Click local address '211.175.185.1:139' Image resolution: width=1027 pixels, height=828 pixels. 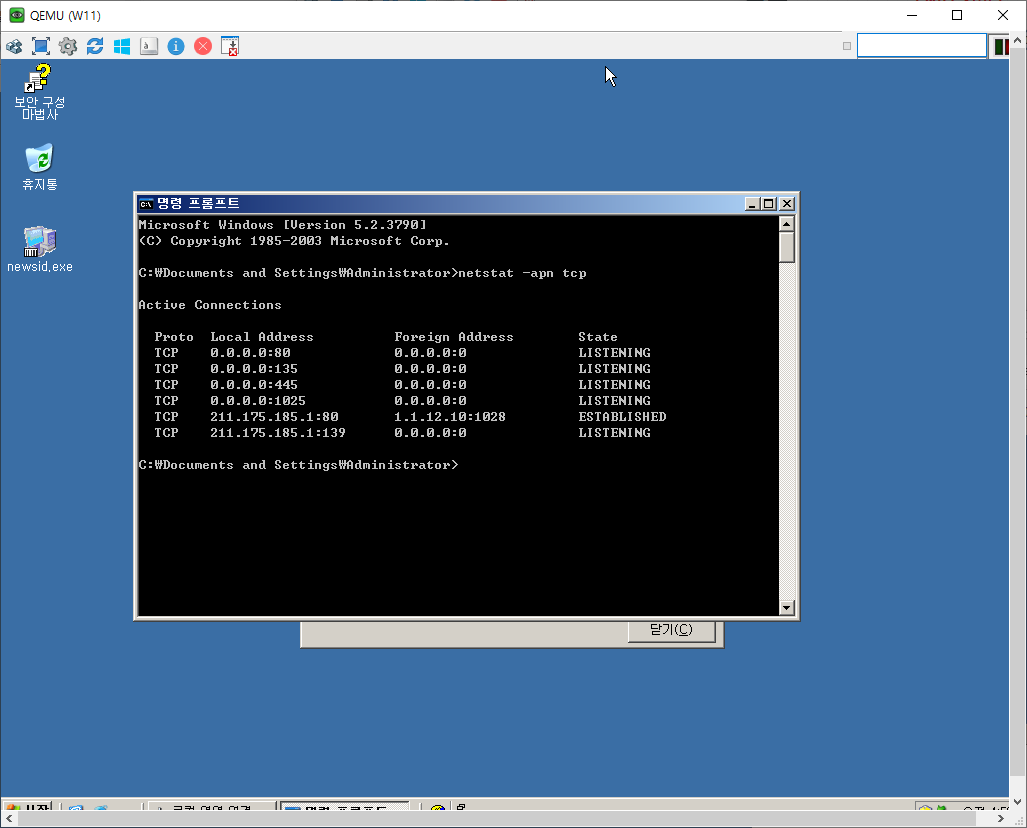tap(278, 433)
